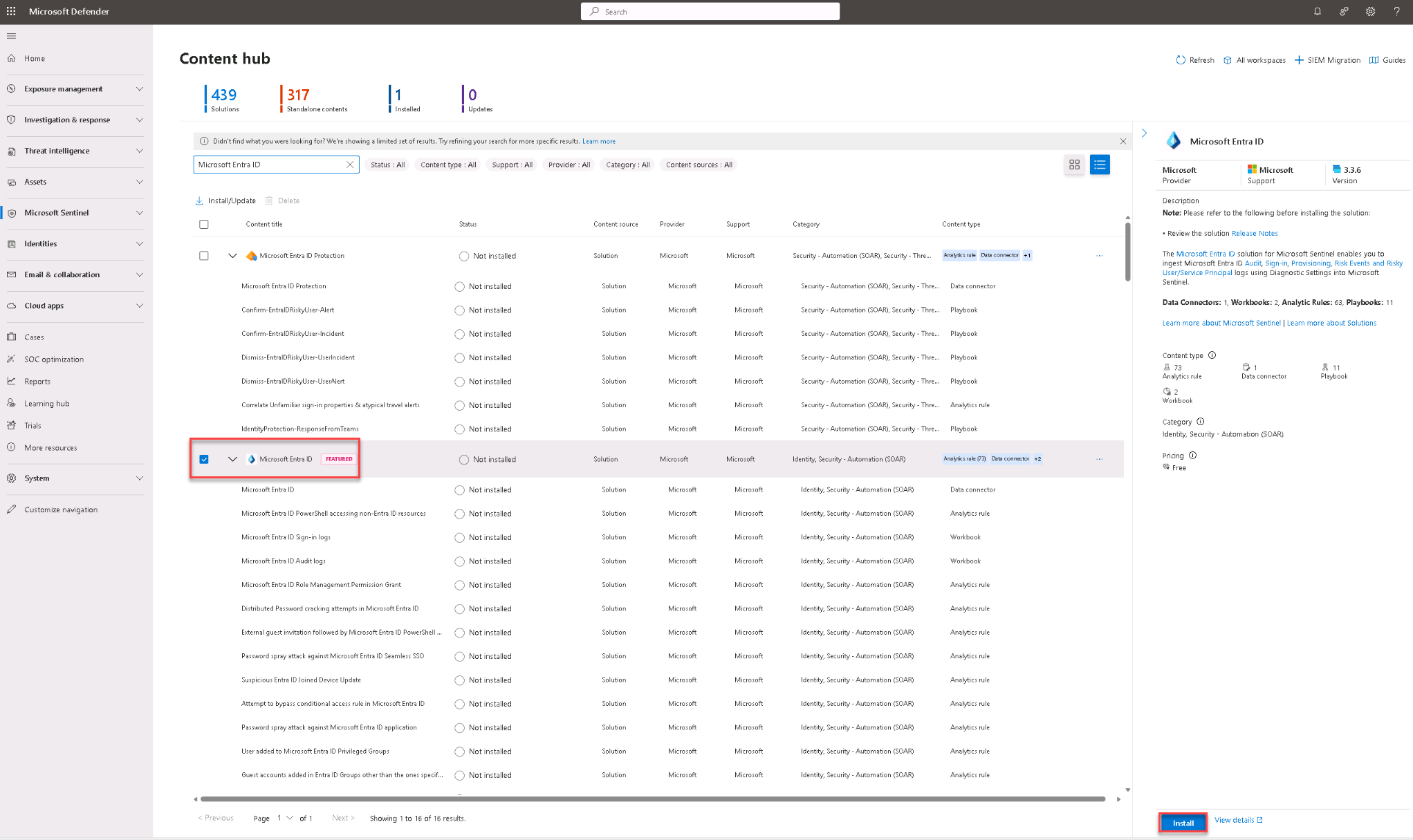1413x840 pixels.
Task: Open the app launcher waffle icon
Action: [11, 11]
